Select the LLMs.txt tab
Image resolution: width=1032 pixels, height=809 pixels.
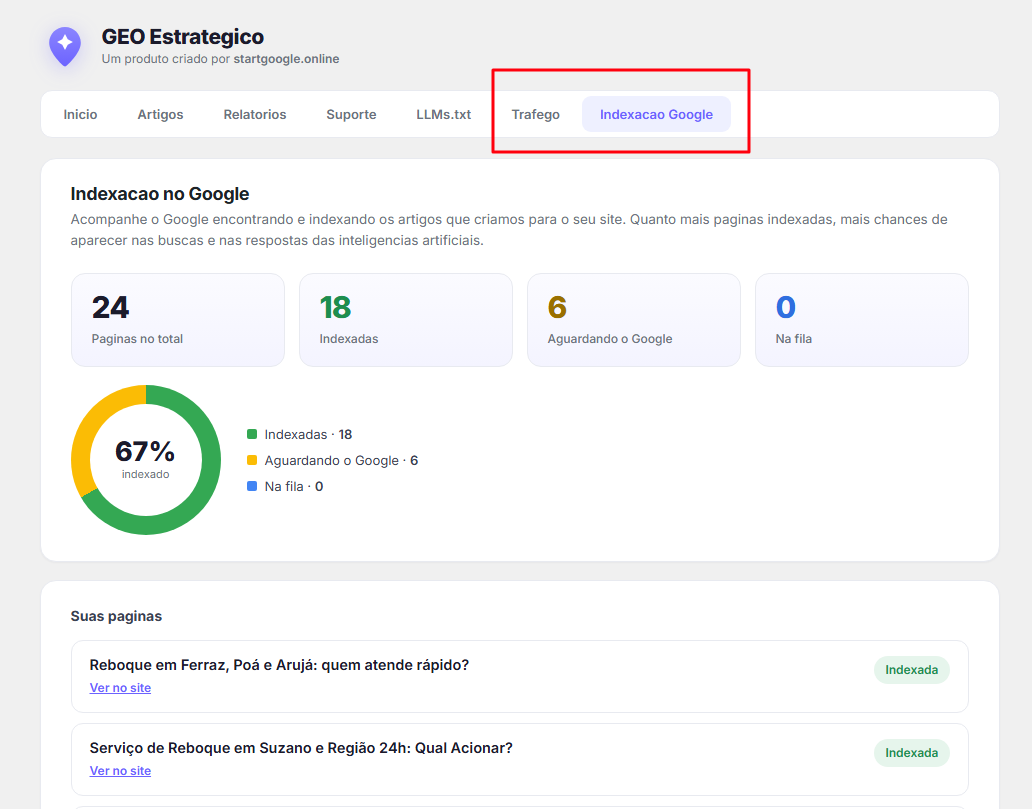click(444, 115)
